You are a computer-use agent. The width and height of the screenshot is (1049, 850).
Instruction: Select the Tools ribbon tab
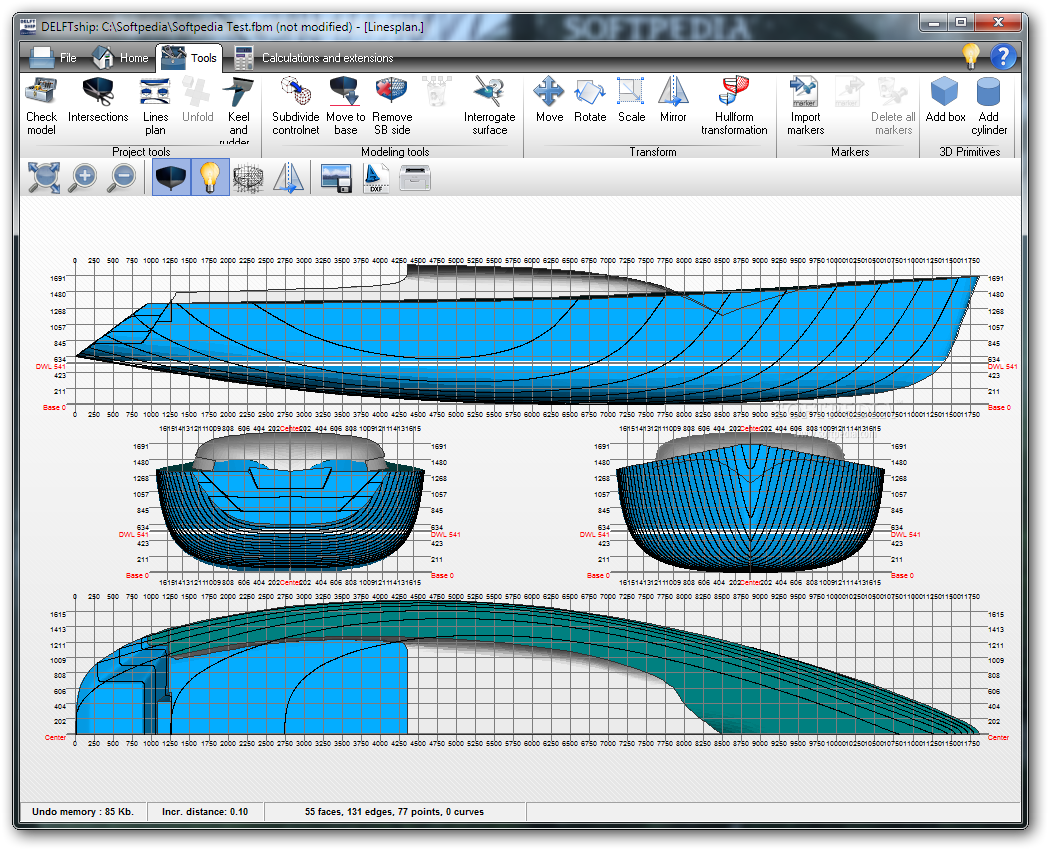click(x=189, y=58)
